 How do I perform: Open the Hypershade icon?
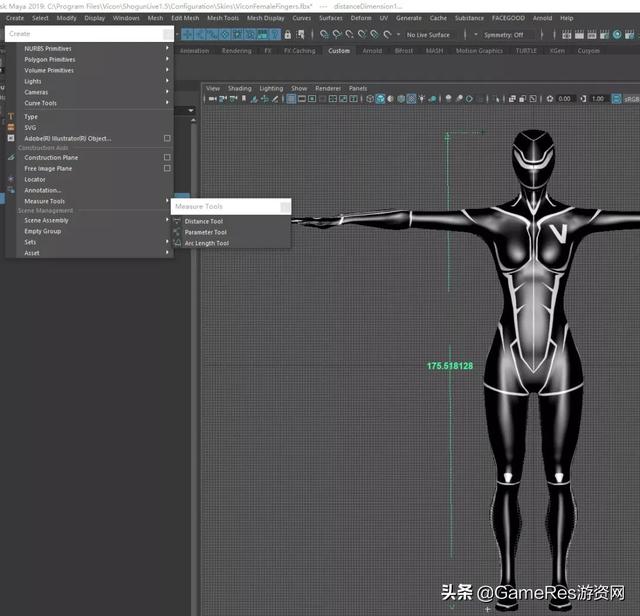click(x=617, y=35)
